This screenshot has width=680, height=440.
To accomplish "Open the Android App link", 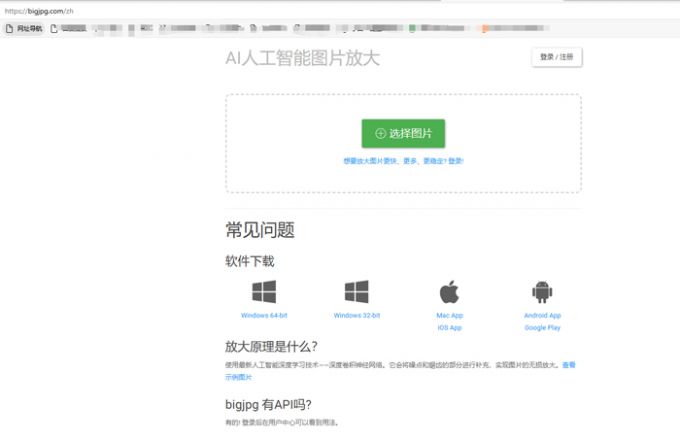I will pos(542,315).
